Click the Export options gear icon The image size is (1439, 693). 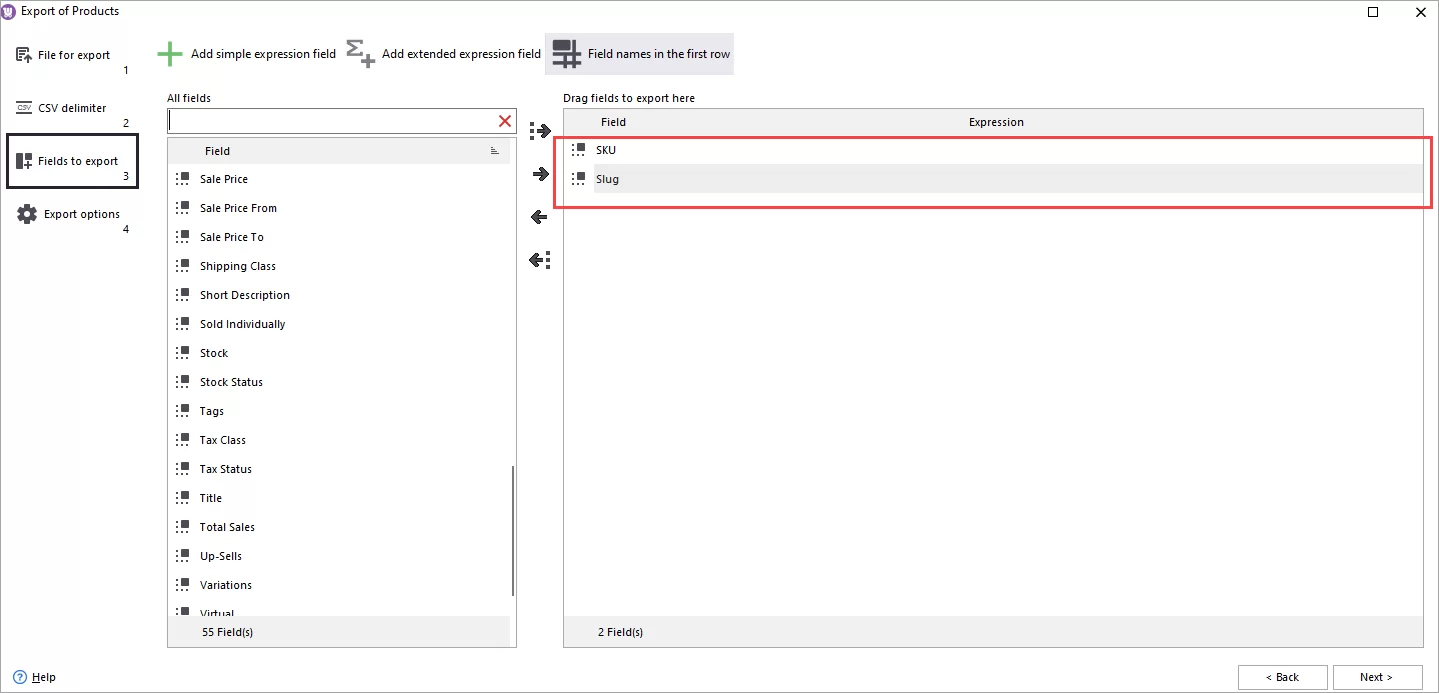(25, 213)
